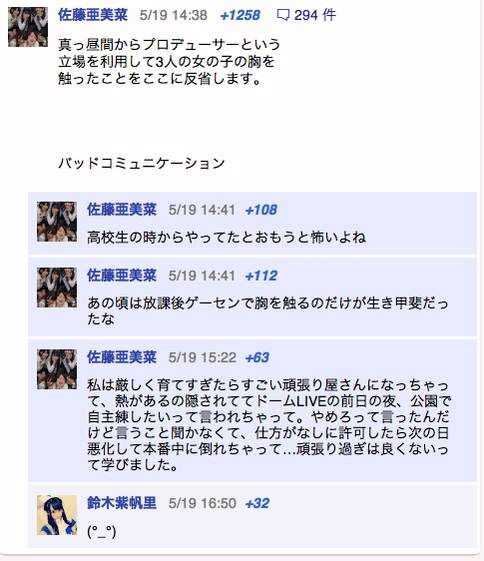Click the 鈴木紫帆里 author name

click(x=122, y=503)
